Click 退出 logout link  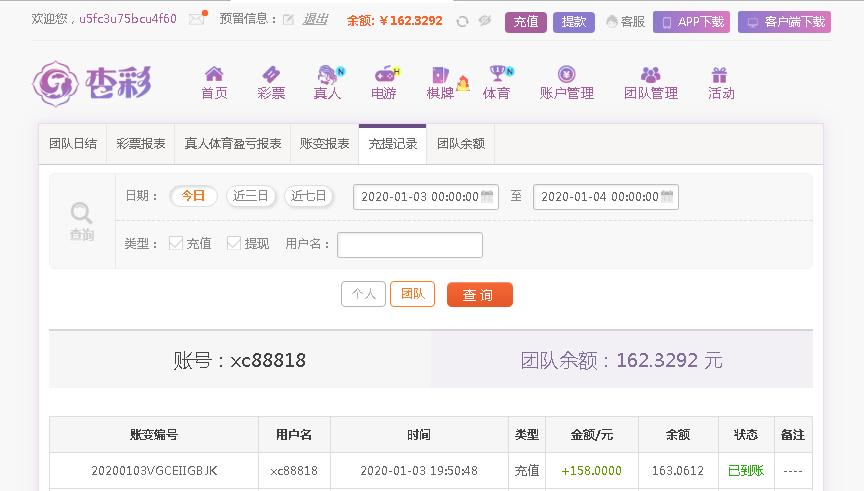[315, 20]
